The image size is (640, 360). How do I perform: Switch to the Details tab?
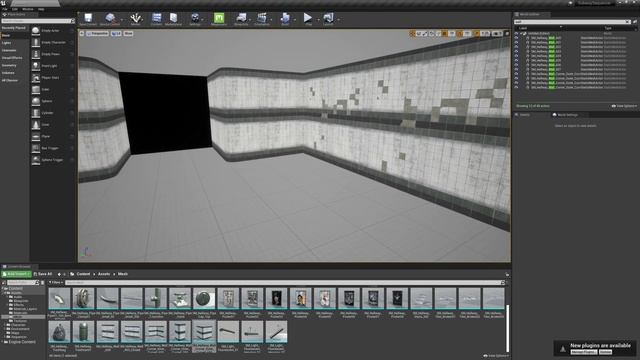click(524, 115)
